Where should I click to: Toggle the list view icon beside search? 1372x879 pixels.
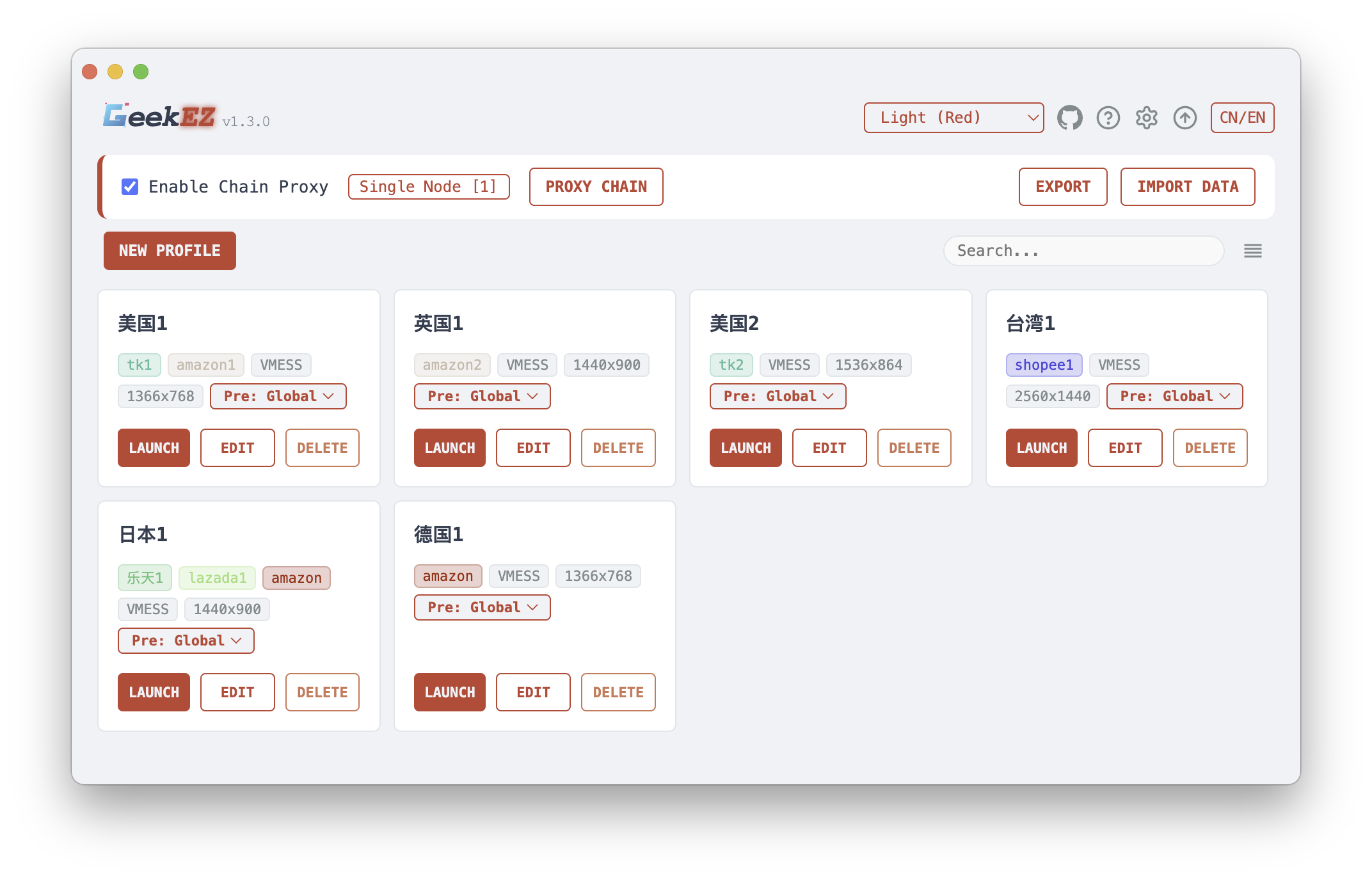coord(1252,251)
